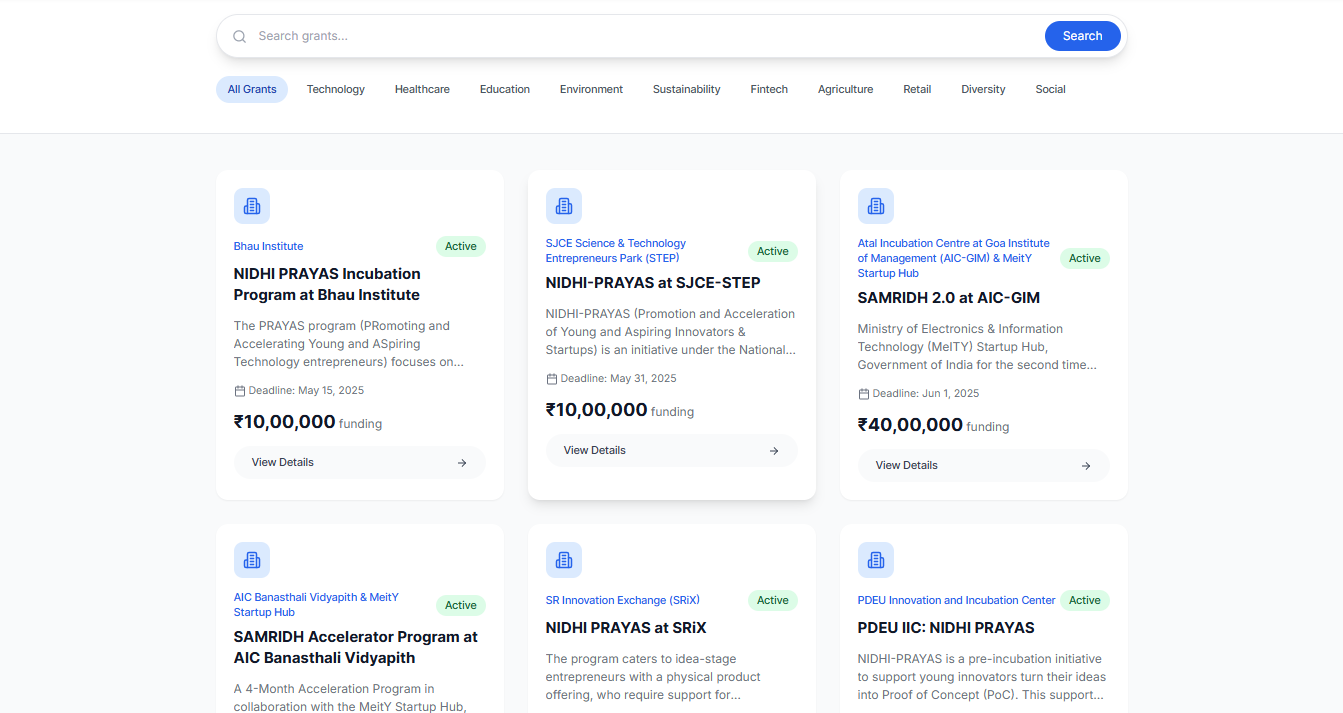Click the building icon on the SJCE-STEP card
Viewport: 1343px width, 713px height.
pos(564,206)
